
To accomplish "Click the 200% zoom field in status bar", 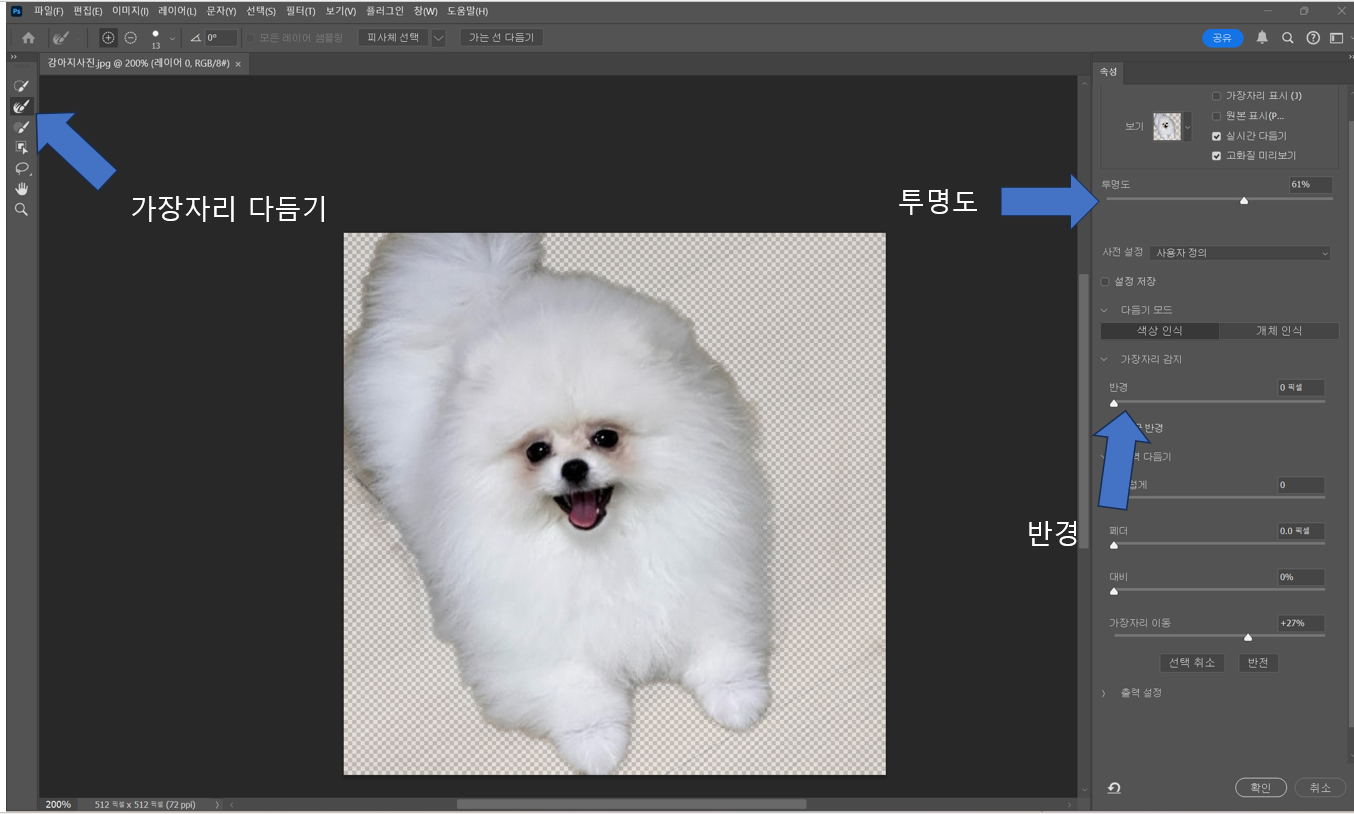I will [x=59, y=804].
